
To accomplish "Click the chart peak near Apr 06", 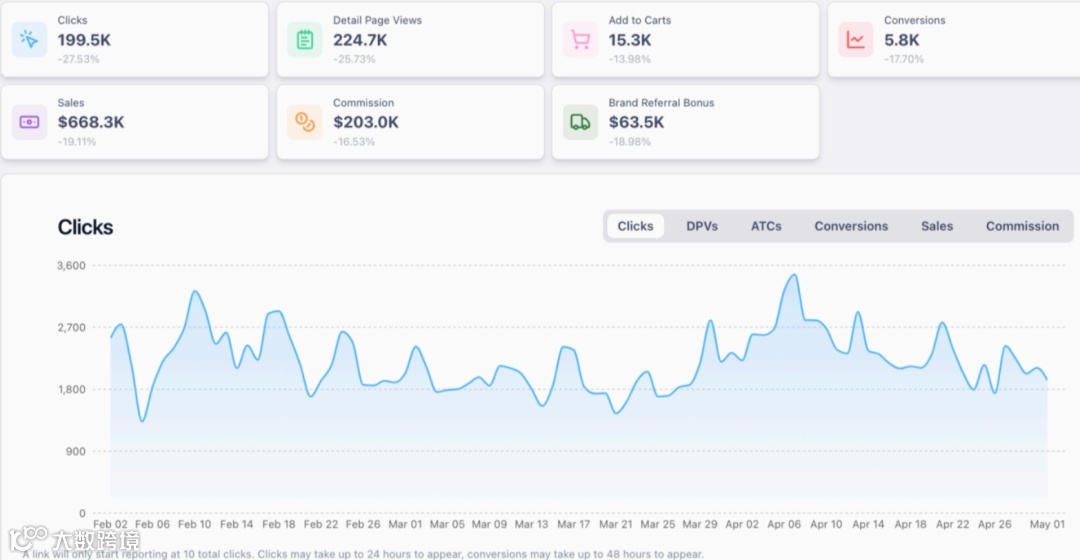I will [794, 275].
